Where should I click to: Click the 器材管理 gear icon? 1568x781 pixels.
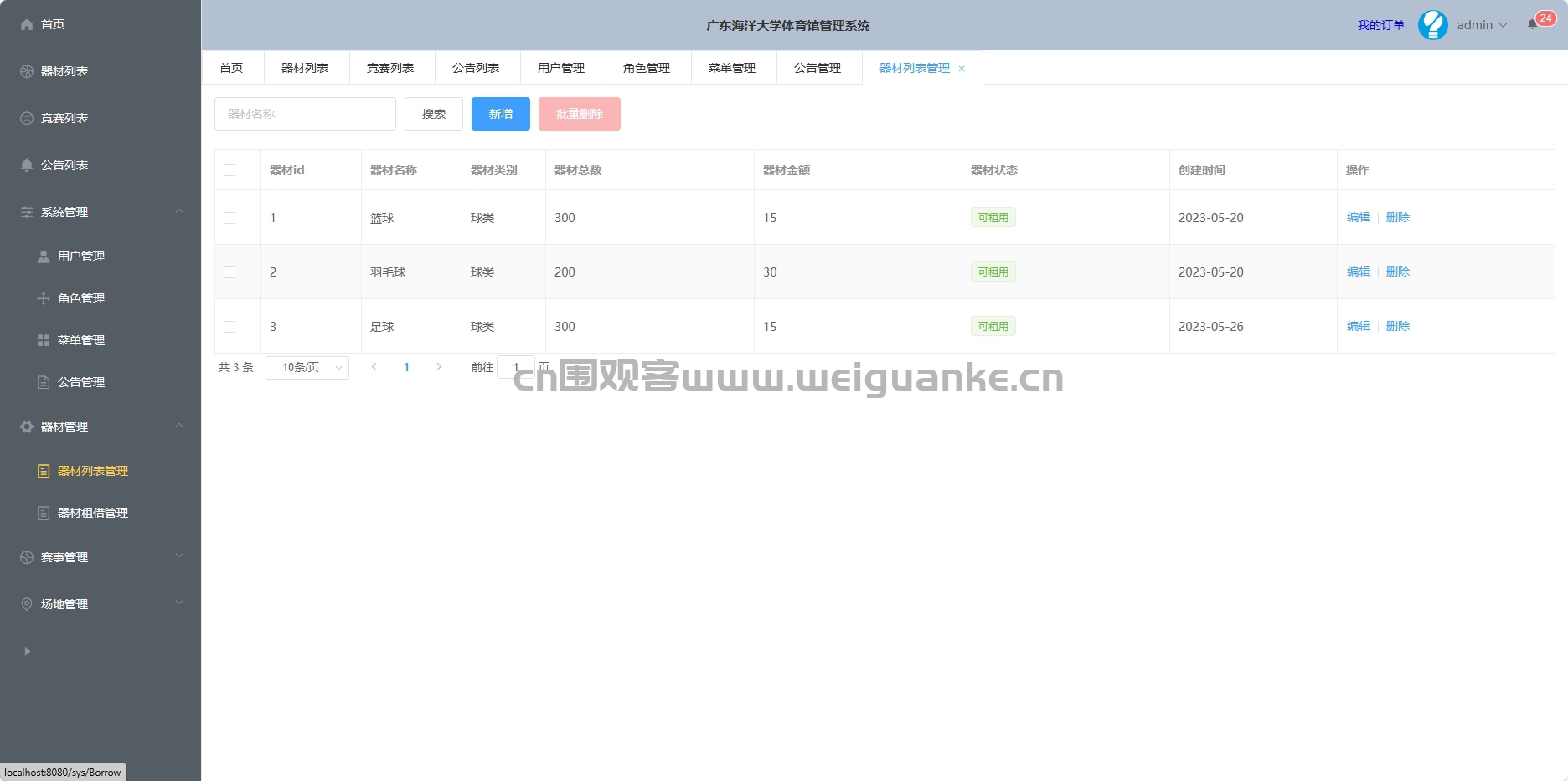point(27,427)
